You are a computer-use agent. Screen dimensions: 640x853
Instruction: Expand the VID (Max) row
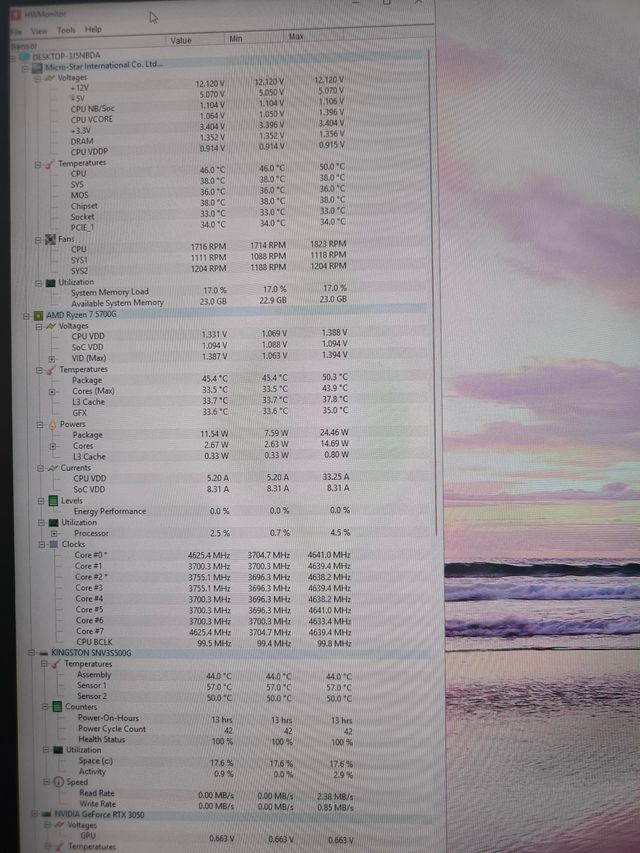52,358
